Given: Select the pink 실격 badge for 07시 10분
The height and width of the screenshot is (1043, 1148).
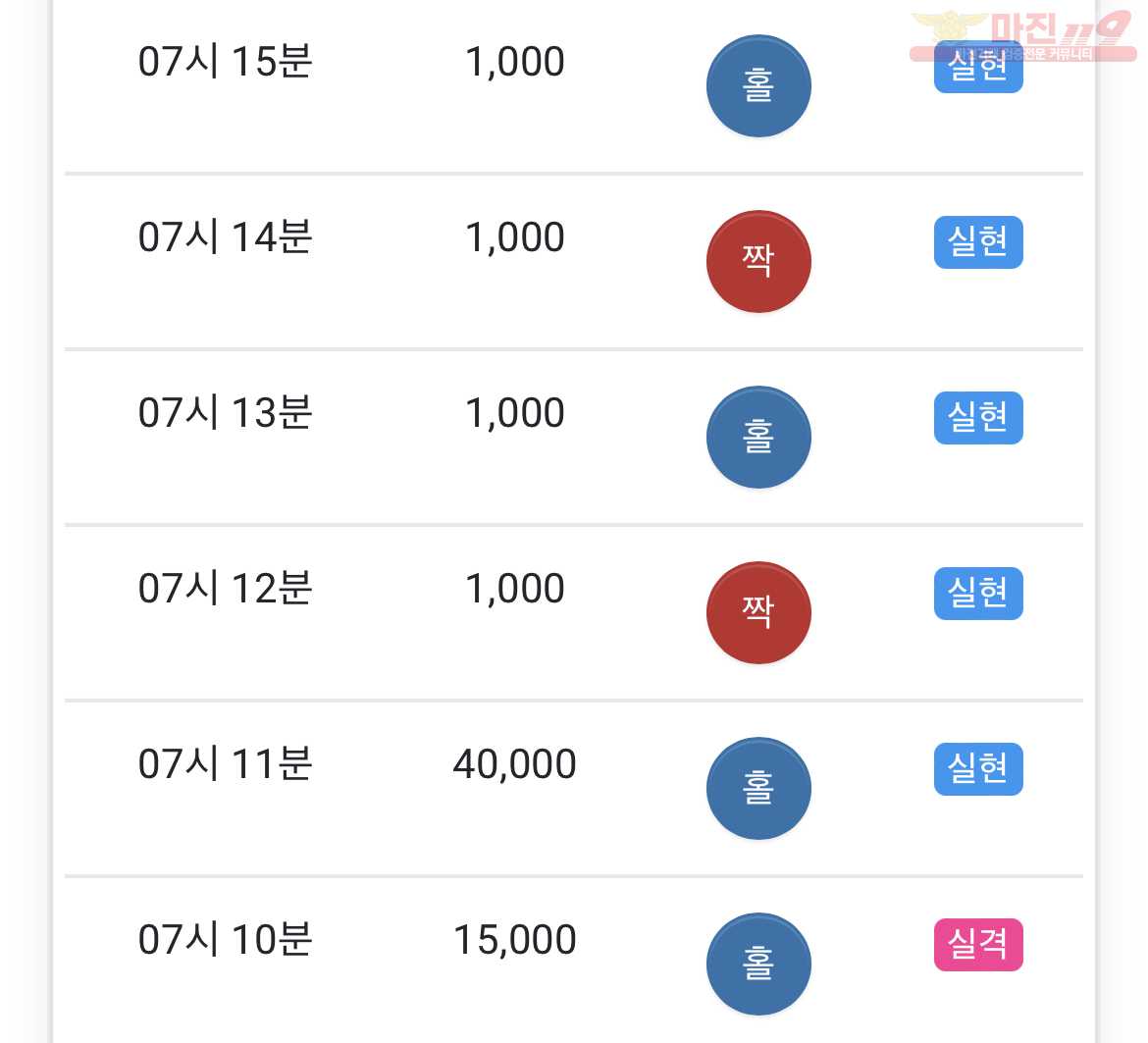Looking at the screenshot, I should (978, 945).
